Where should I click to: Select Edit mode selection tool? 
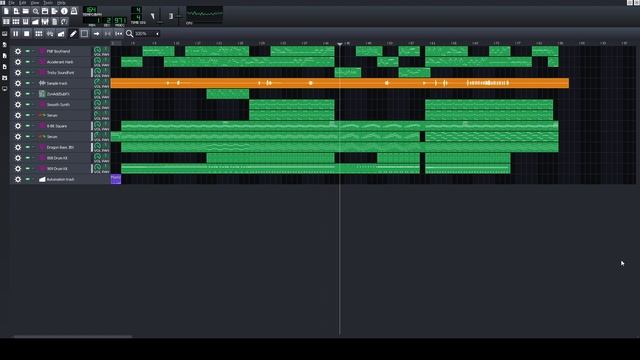[x=84, y=34]
